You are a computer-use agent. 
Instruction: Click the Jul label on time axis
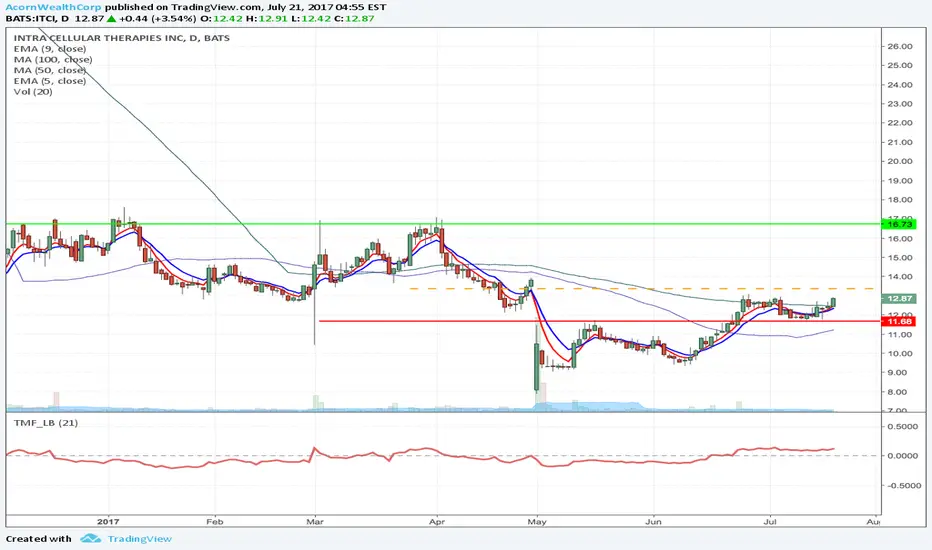[x=770, y=521]
